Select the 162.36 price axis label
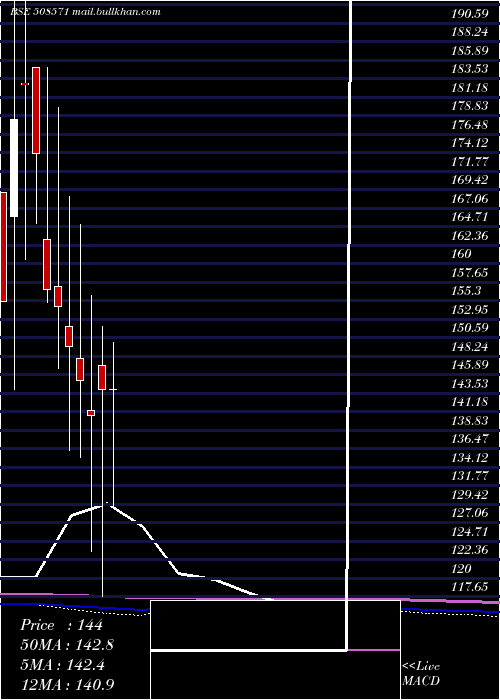500x700 pixels. point(470,236)
